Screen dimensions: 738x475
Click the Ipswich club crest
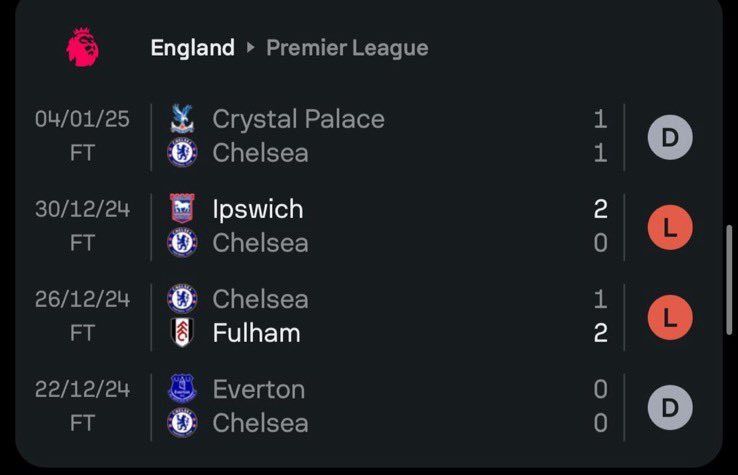[x=182, y=208]
